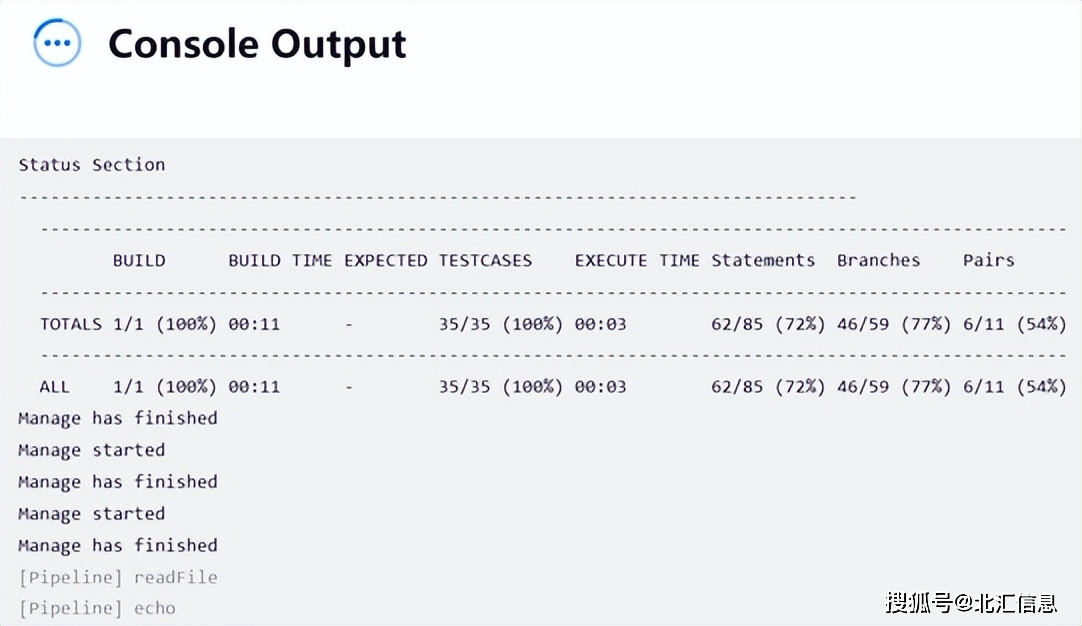Click the BUILD TIME column header
The width and height of the screenshot is (1082, 626).
(x=280, y=260)
